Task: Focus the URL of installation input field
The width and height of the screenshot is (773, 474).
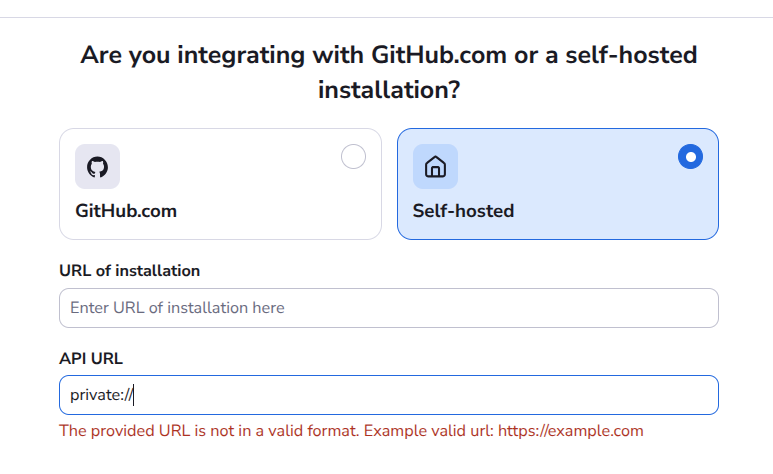Action: pos(389,308)
